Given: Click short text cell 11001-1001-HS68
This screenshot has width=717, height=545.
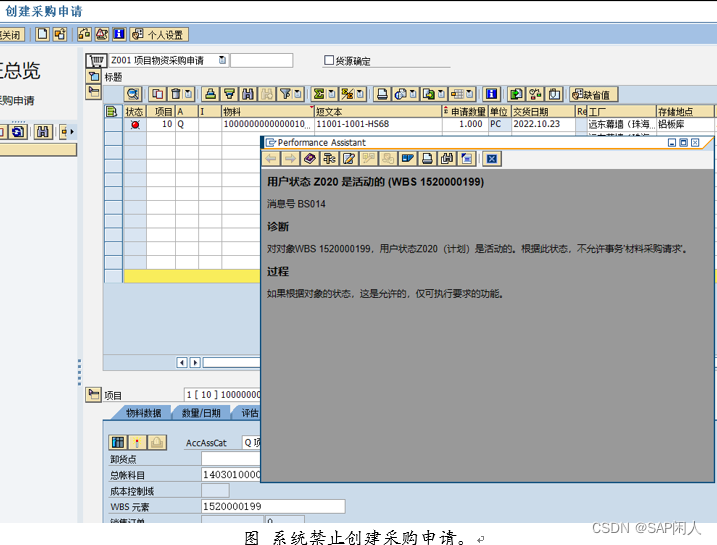Looking at the screenshot, I should pos(378,124).
